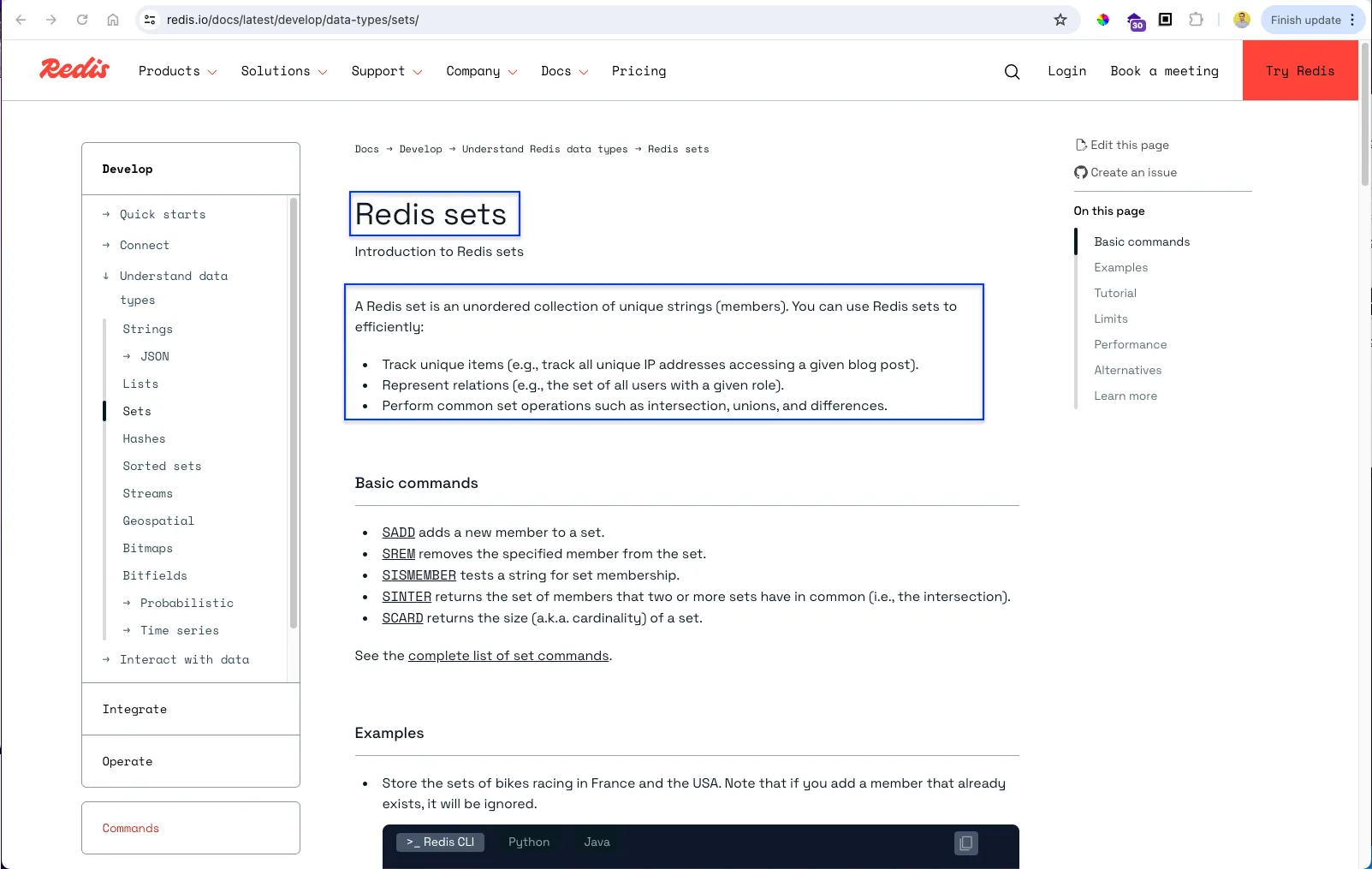Open Geospatial in the sidebar
Image resolution: width=1372 pixels, height=869 pixels.
click(x=158, y=521)
